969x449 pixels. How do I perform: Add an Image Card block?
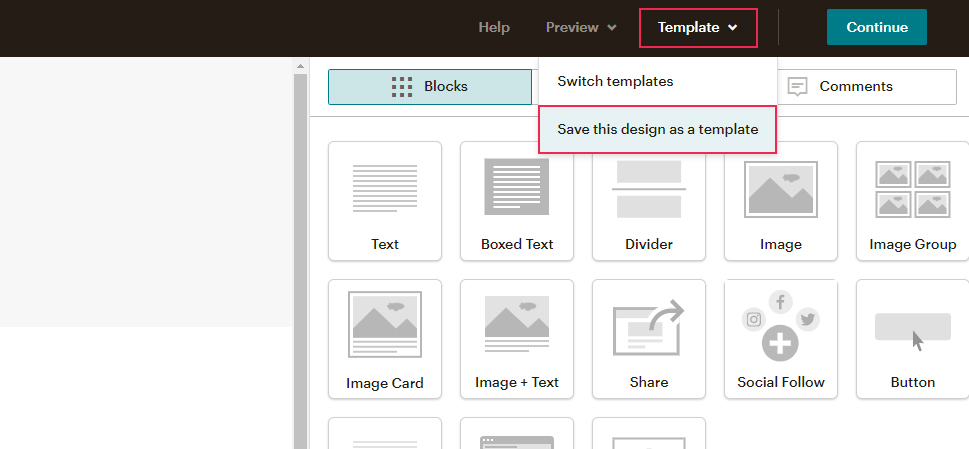tap(385, 339)
